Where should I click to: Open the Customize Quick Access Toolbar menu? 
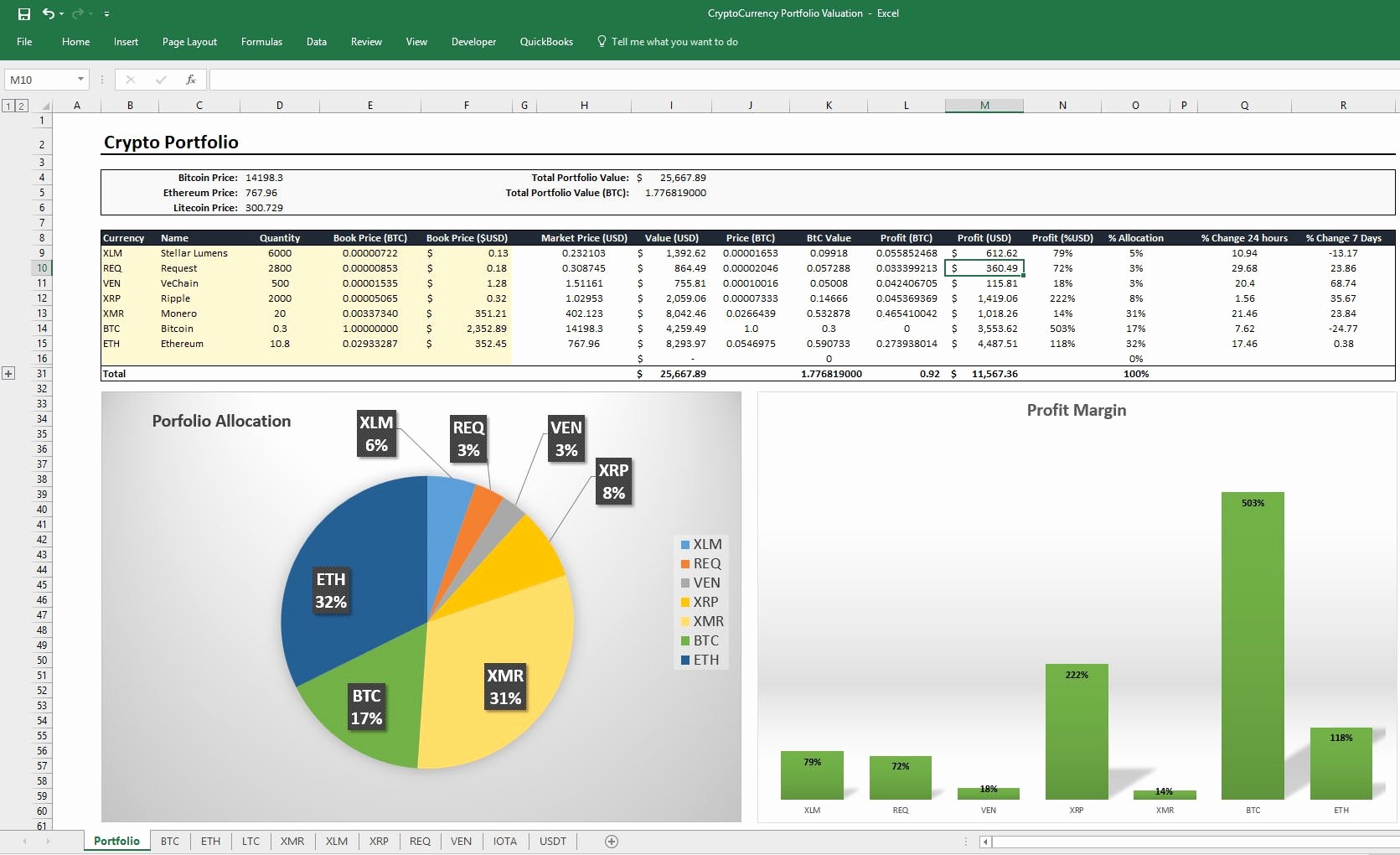point(107,13)
